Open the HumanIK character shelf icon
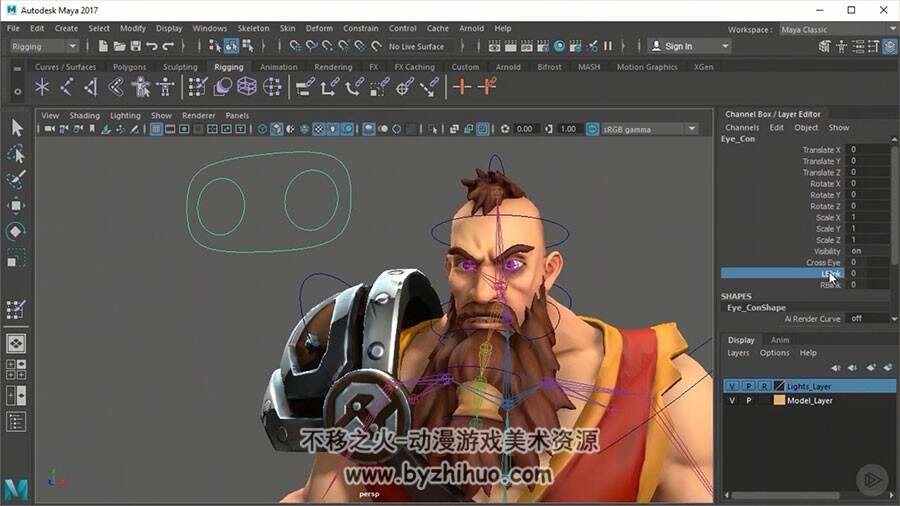Viewport: 900px width, 506px height. point(141,87)
